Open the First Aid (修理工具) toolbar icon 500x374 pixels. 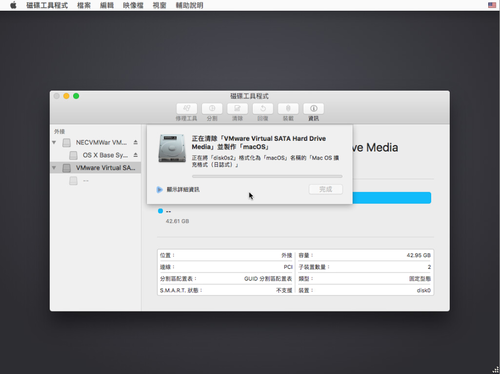point(187,108)
